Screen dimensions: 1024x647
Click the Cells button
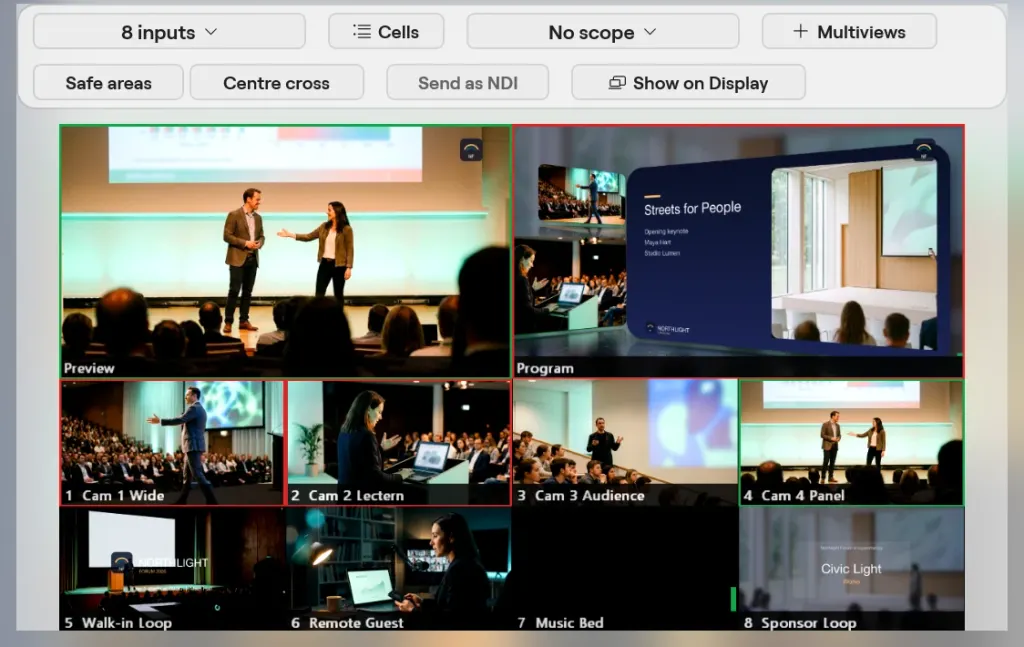(386, 31)
